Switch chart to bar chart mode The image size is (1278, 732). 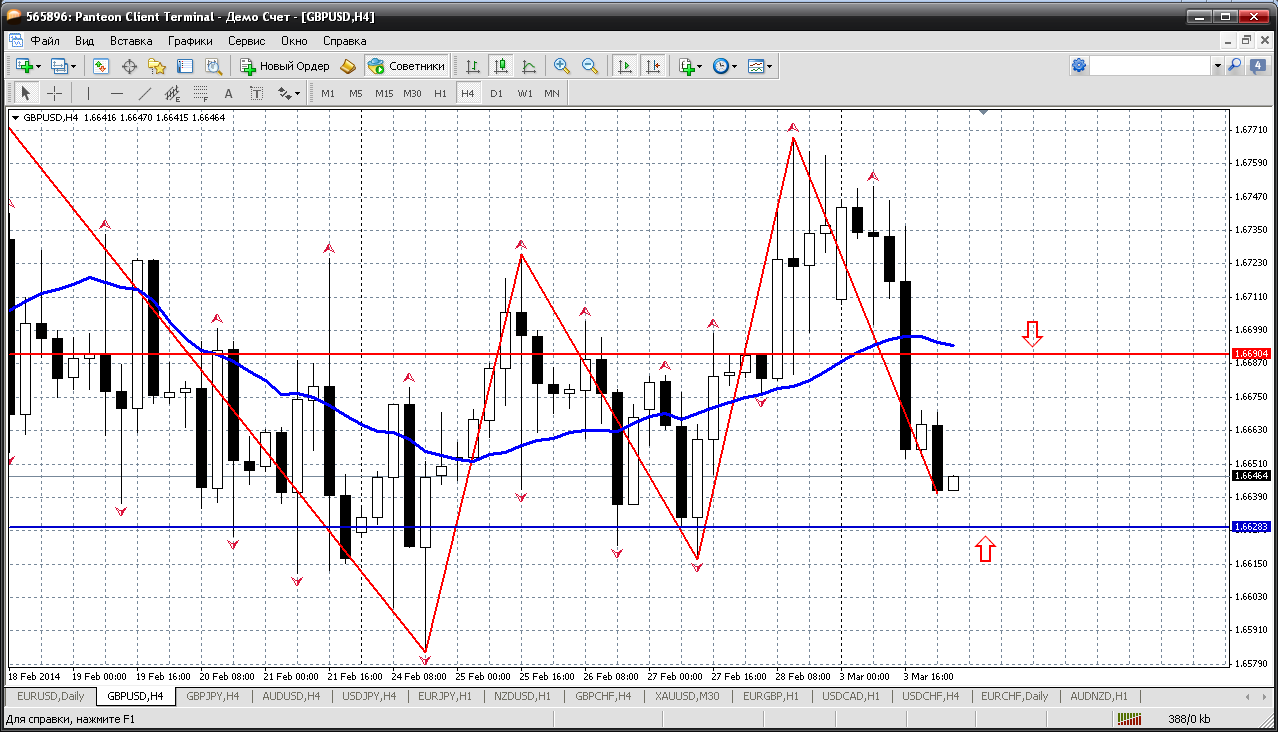tap(473, 66)
